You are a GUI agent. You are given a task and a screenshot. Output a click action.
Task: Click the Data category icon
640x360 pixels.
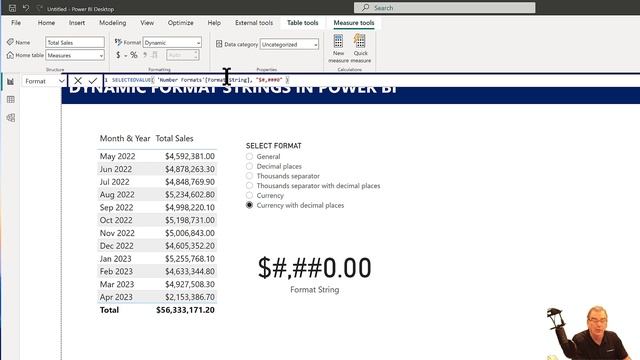[219, 44]
